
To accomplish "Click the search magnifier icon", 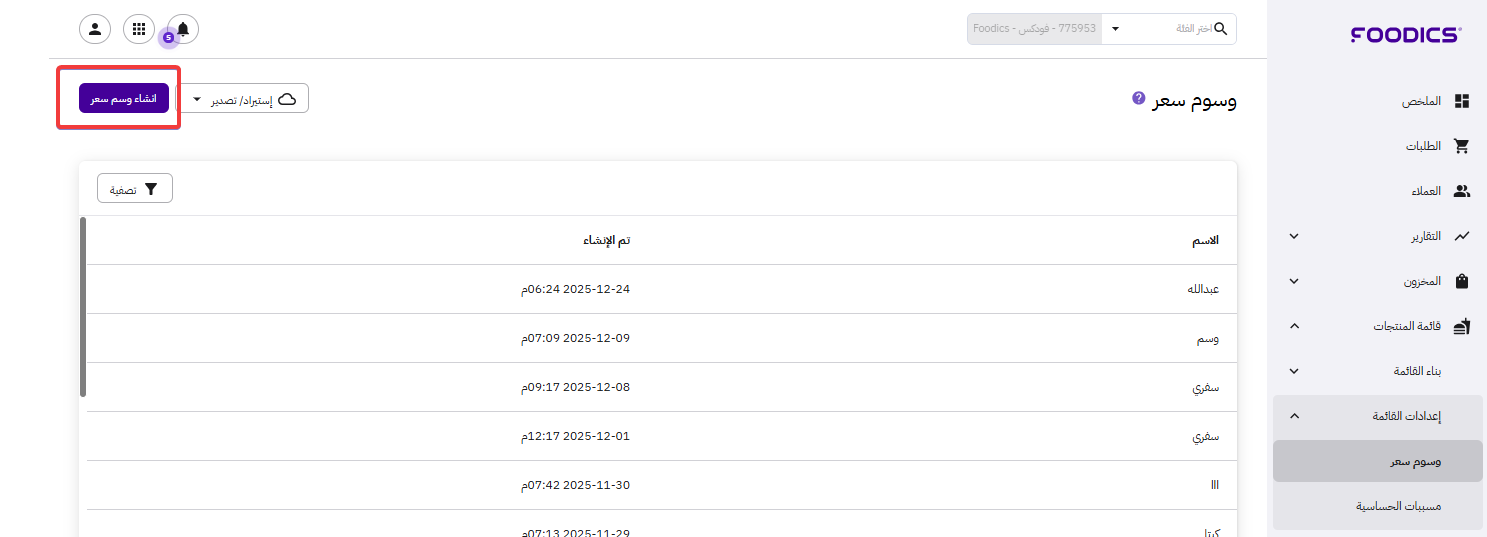I will pos(1220,29).
